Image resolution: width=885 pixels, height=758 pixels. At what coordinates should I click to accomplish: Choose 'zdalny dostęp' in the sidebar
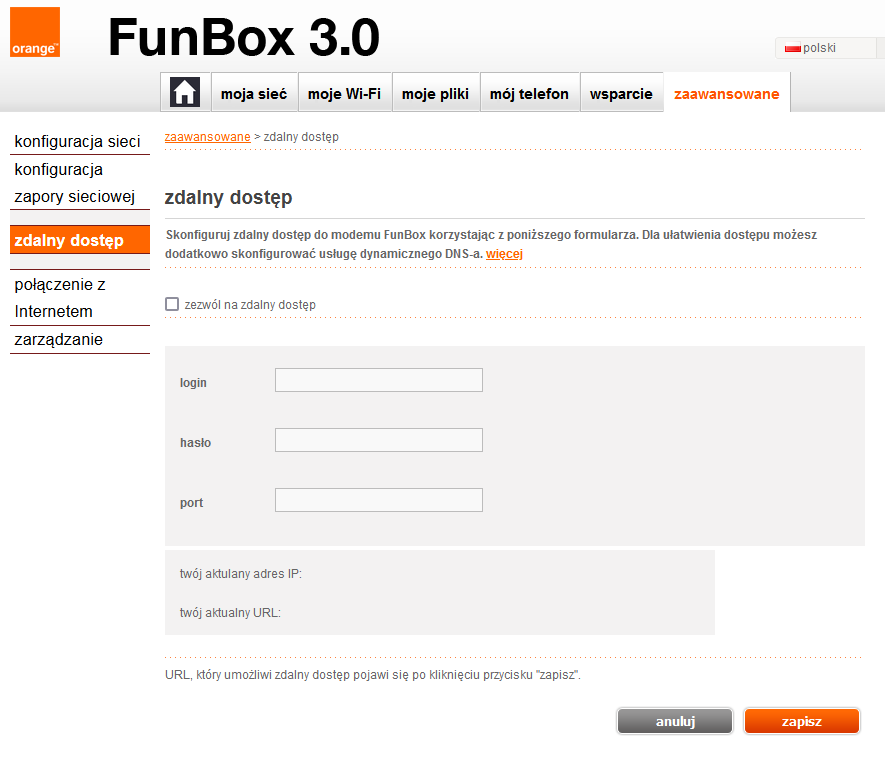[70, 240]
